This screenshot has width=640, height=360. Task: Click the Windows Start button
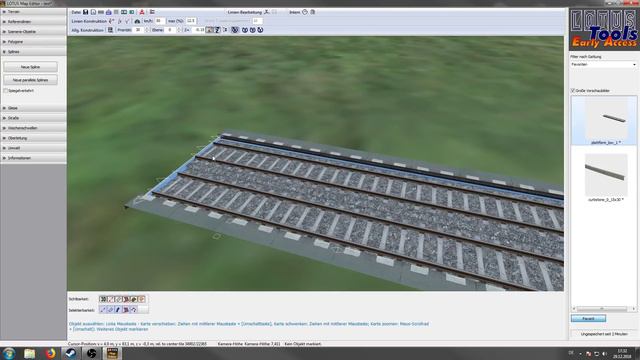[x=8, y=353]
